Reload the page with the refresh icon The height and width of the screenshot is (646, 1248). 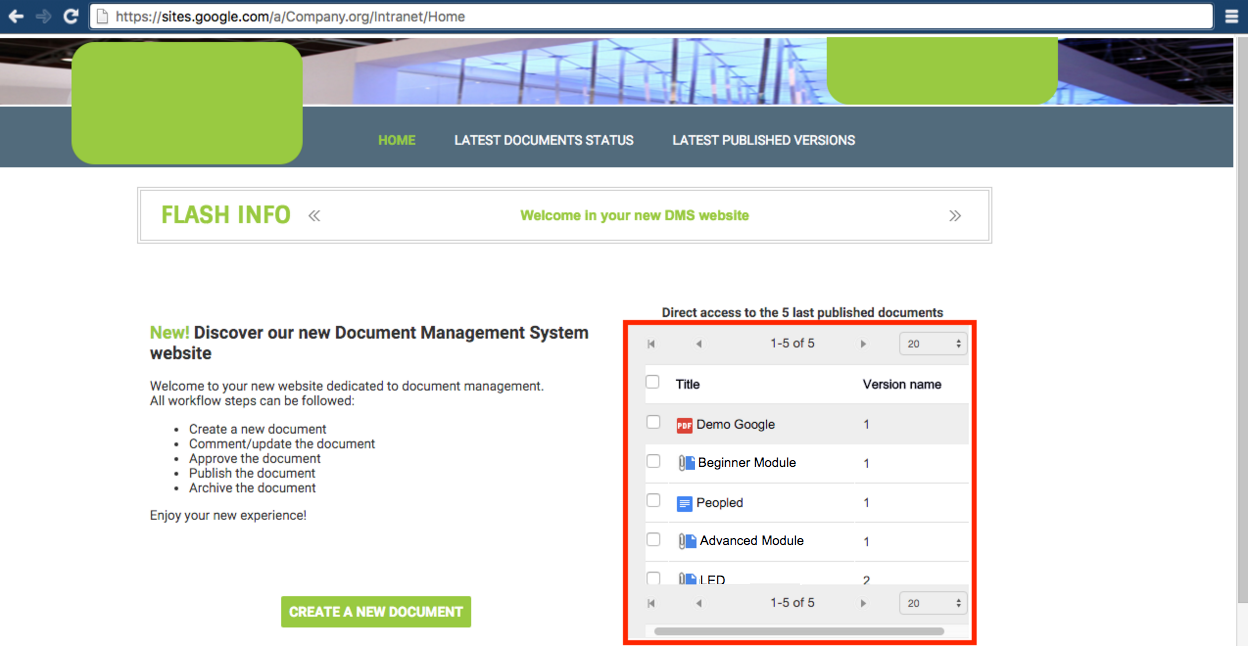click(70, 16)
